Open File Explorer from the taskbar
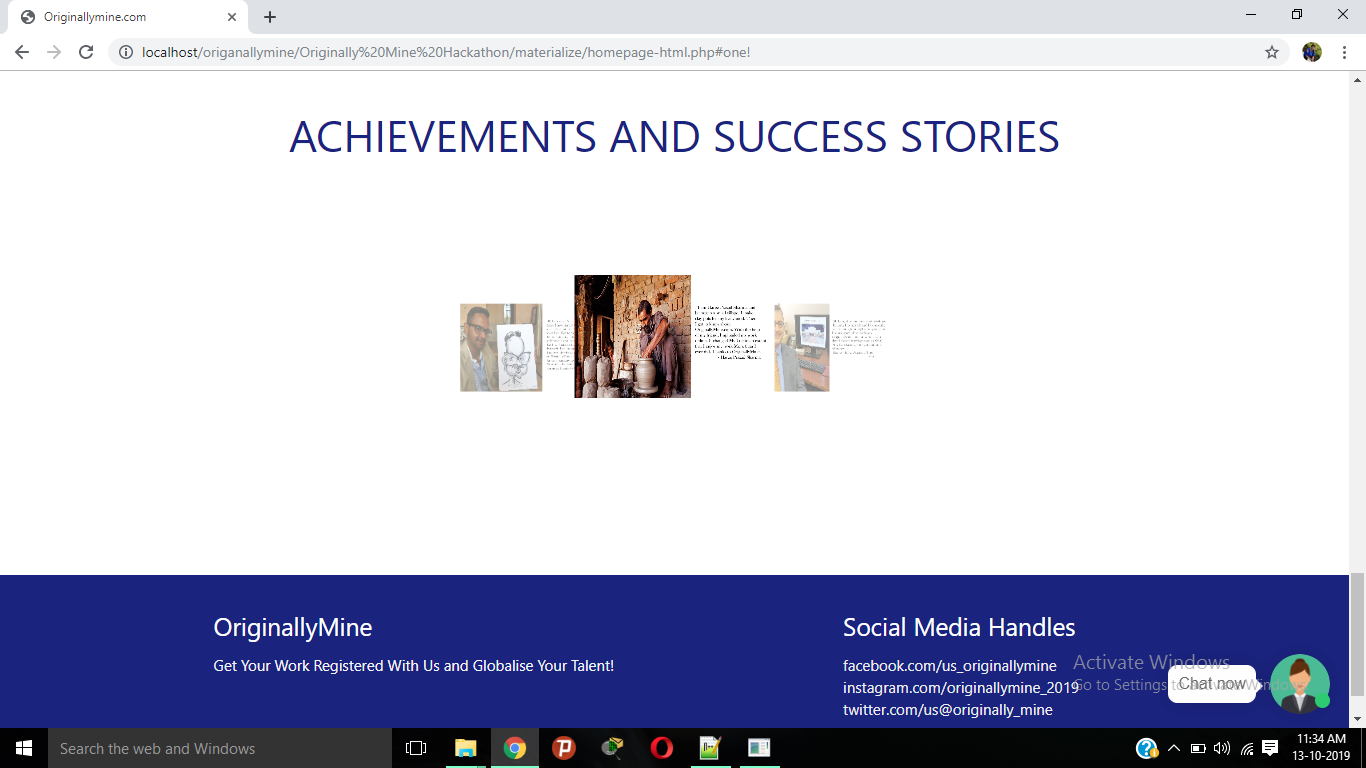This screenshot has width=1366, height=768. [x=466, y=748]
